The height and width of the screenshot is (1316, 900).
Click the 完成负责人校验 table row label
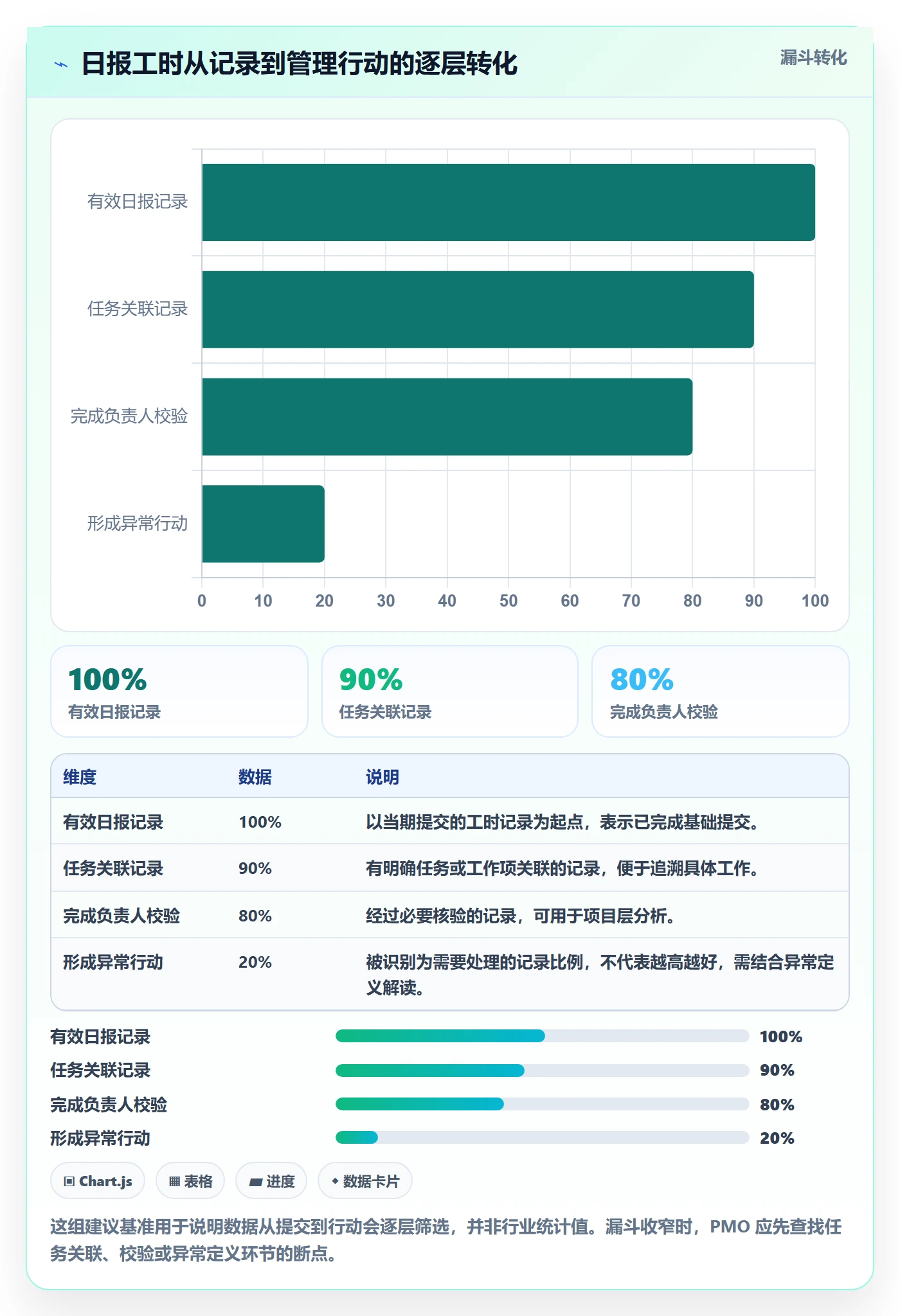tap(122, 916)
